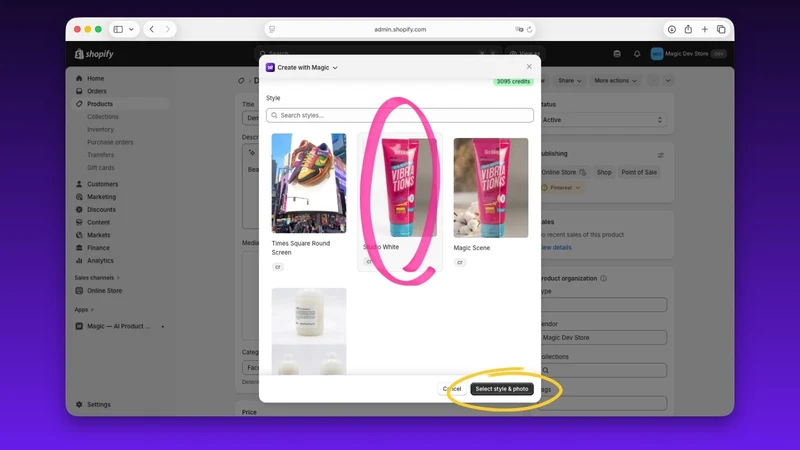Open Gift cards under Products

pos(101,168)
